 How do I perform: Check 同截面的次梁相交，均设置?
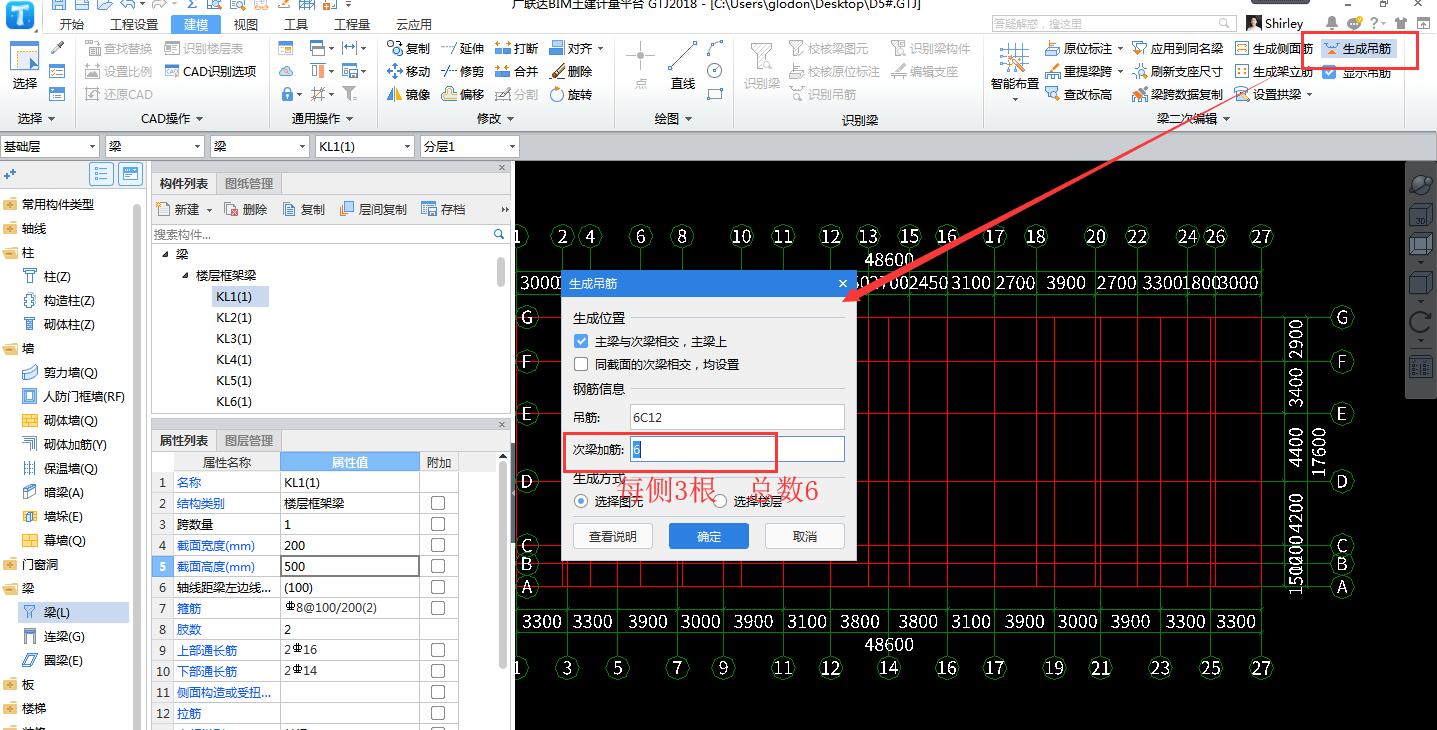click(x=581, y=364)
